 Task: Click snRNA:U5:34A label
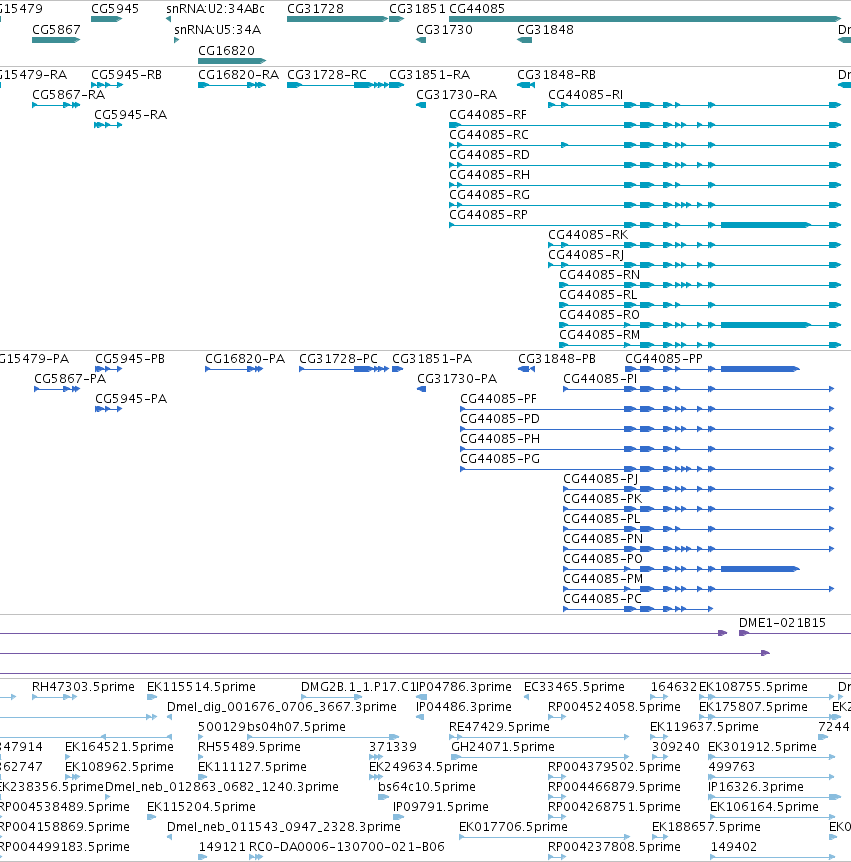pyautogui.click(x=218, y=30)
